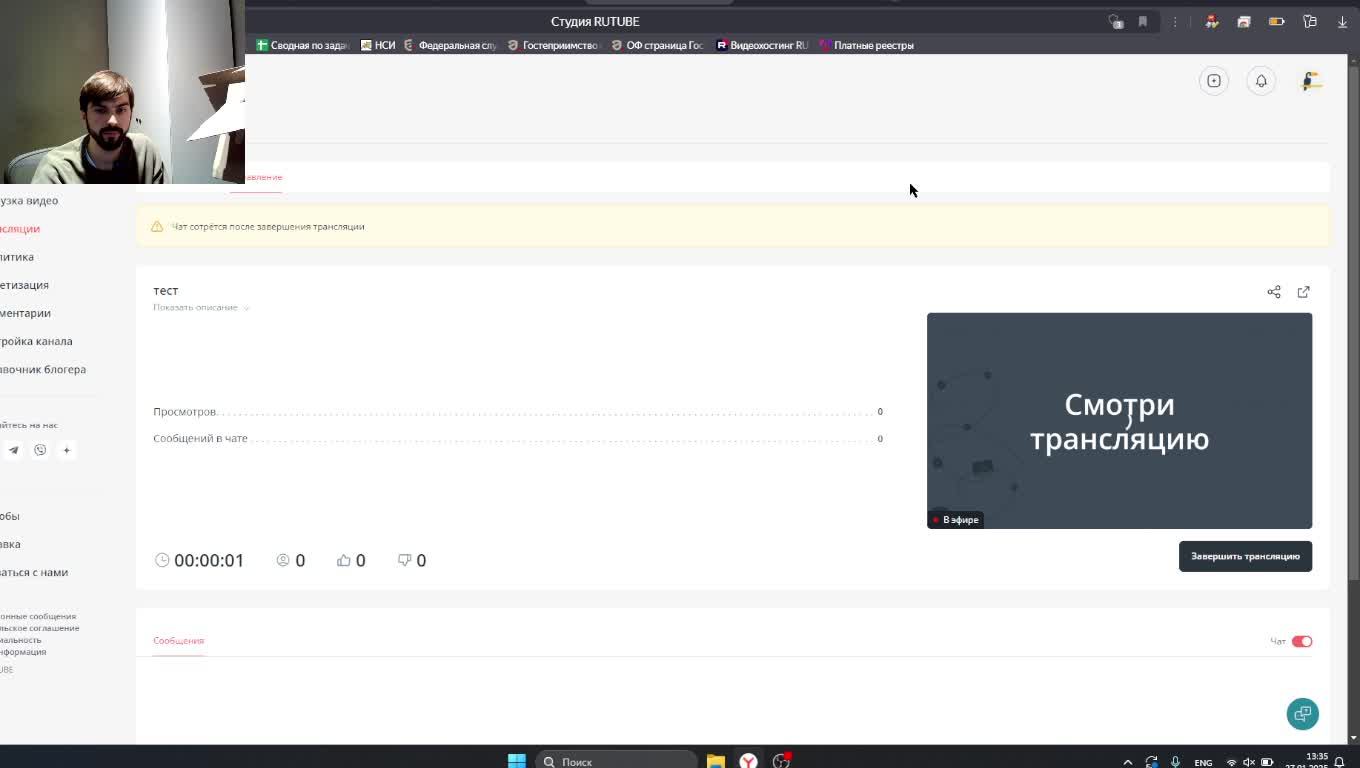Switch to the Сообщения tab
This screenshot has width=1360, height=768.
point(178,640)
